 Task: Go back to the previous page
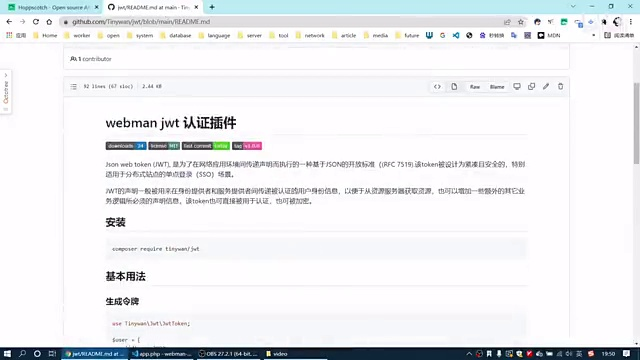pos(9,22)
